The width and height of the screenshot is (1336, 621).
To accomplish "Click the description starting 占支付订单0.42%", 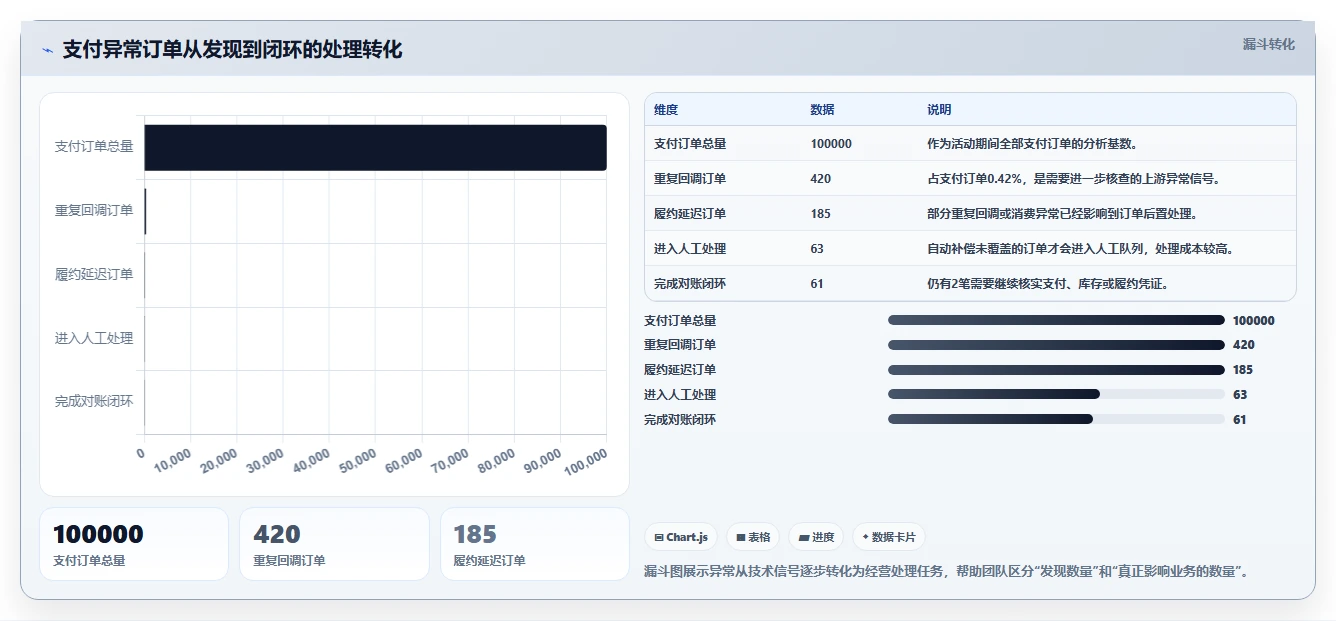I will point(1074,179).
